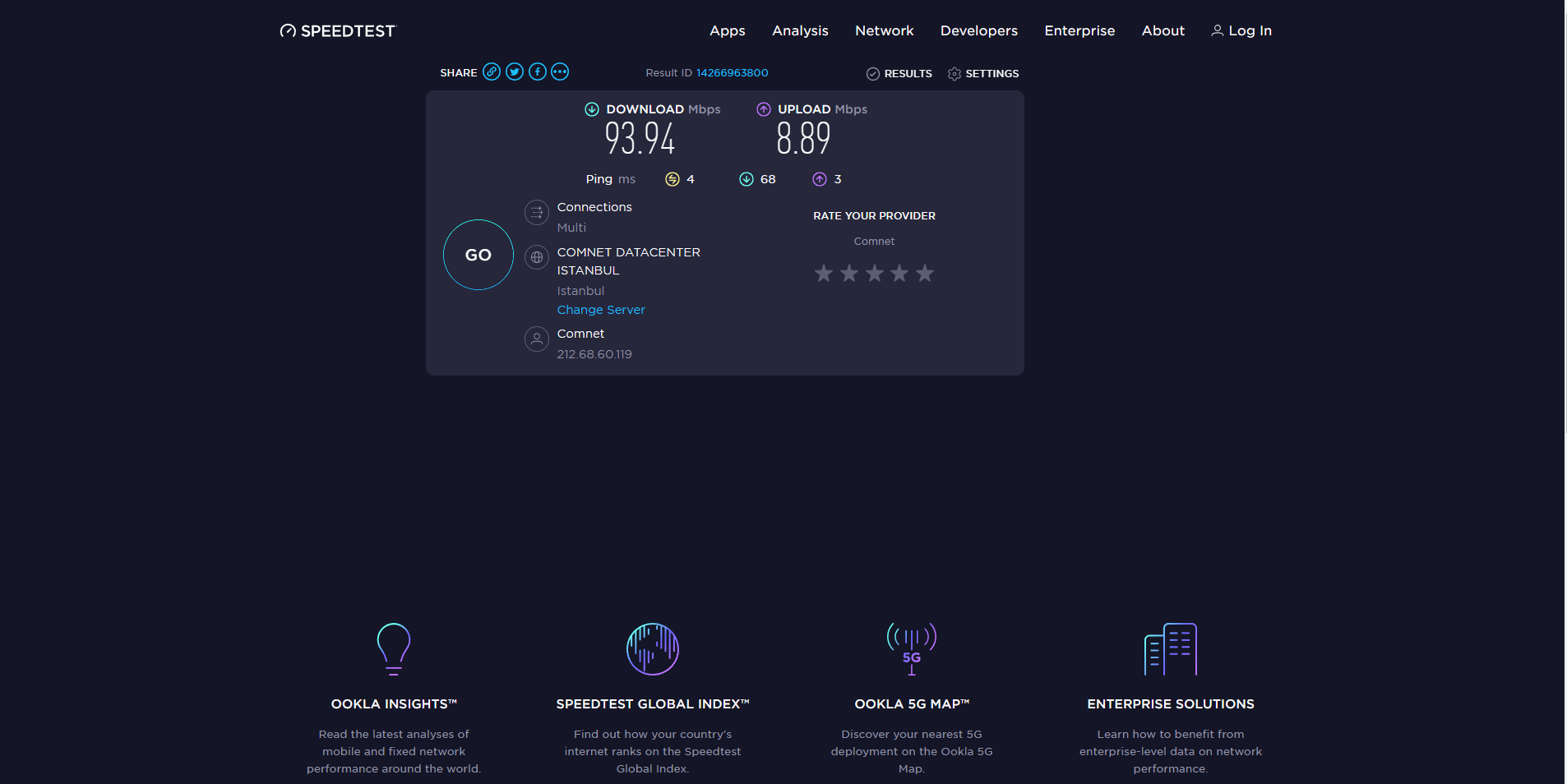Click the upload speed value 8.89
Viewport: 1567px width, 784px height.
[803, 138]
